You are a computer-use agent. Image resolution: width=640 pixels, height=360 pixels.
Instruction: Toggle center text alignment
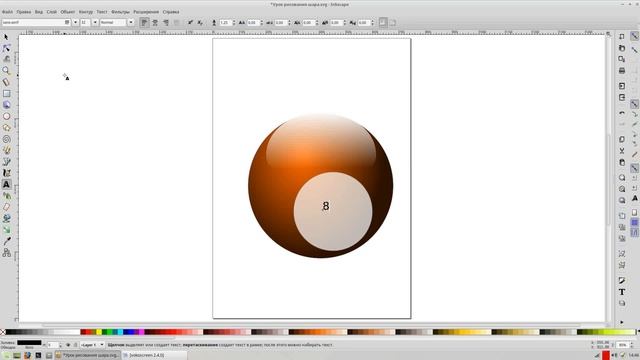155,22
